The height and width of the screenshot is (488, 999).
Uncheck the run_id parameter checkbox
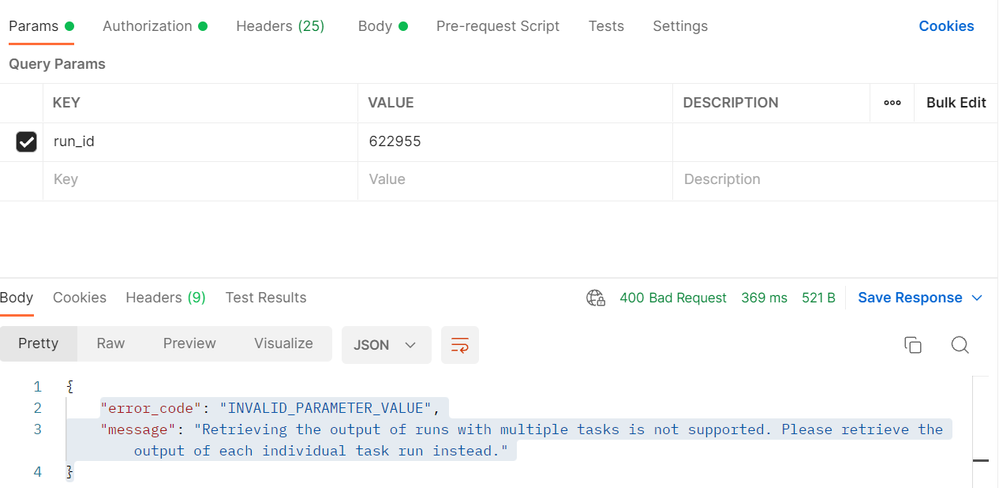pyautogui.click(x=27, y=142)
